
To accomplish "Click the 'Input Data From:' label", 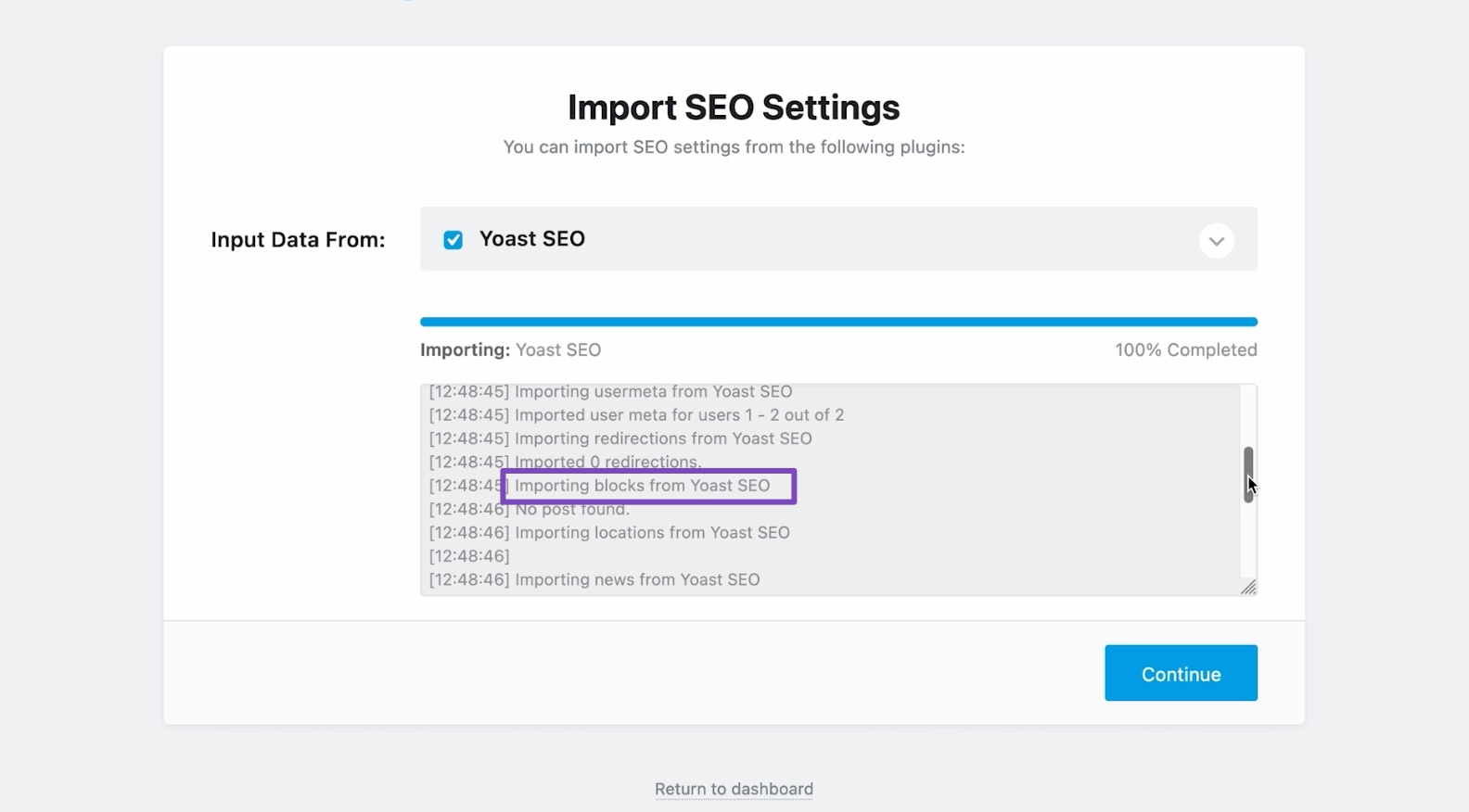I will (298, 240).
